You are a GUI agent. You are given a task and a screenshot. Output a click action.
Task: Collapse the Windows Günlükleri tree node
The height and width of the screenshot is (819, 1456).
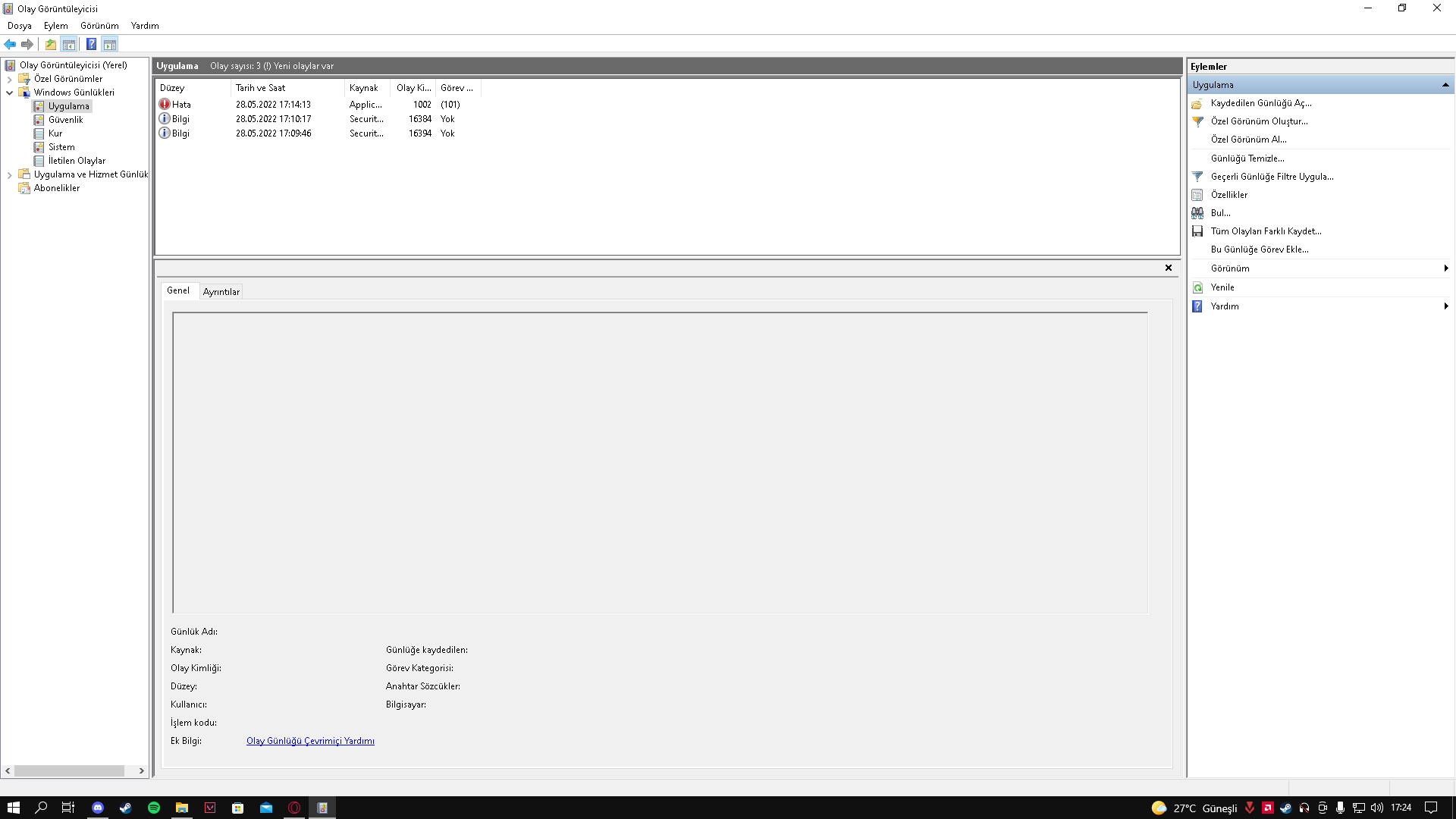click(x=9, y=93)
